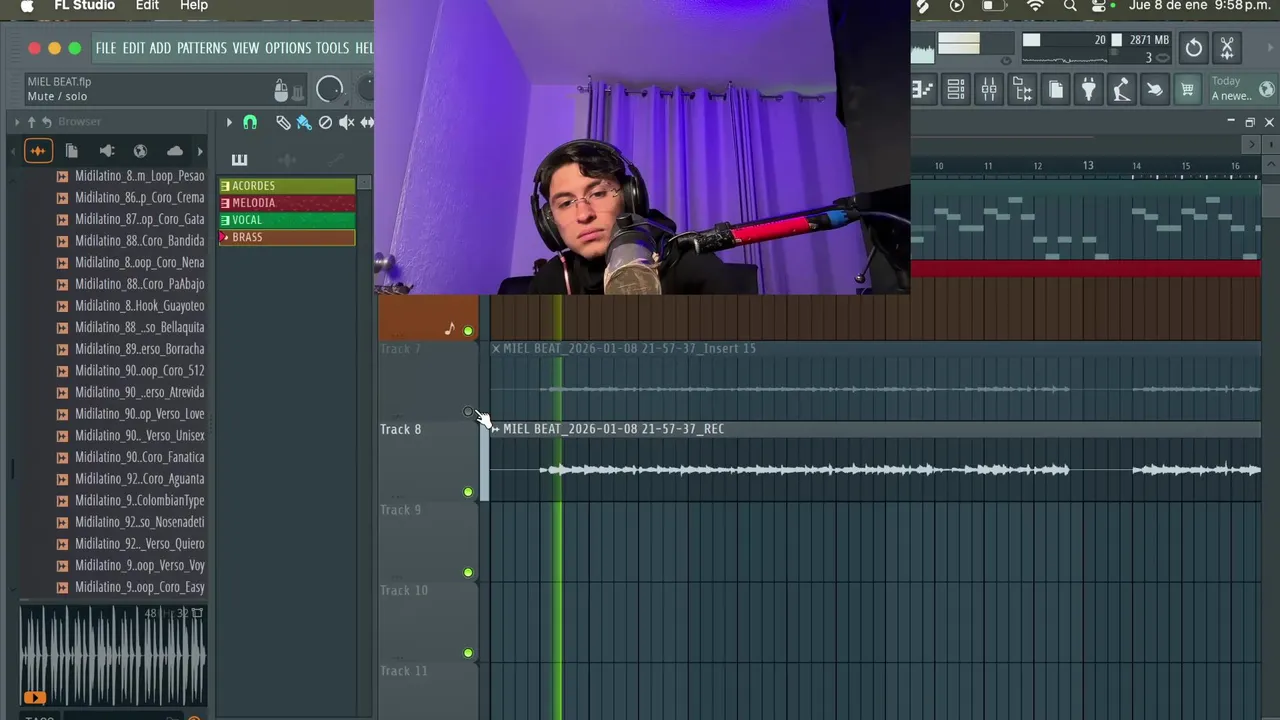Open the project picker pages icon
This screenshot has height=720, width=1280.
(x=1055, y=90)
